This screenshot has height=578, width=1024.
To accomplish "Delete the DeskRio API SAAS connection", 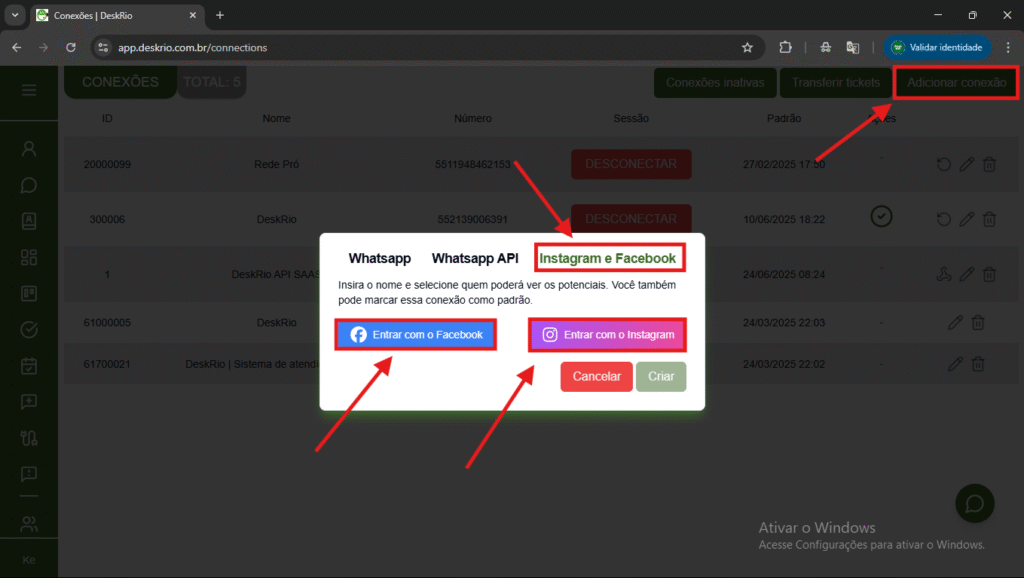I will [x=989, y=274].
